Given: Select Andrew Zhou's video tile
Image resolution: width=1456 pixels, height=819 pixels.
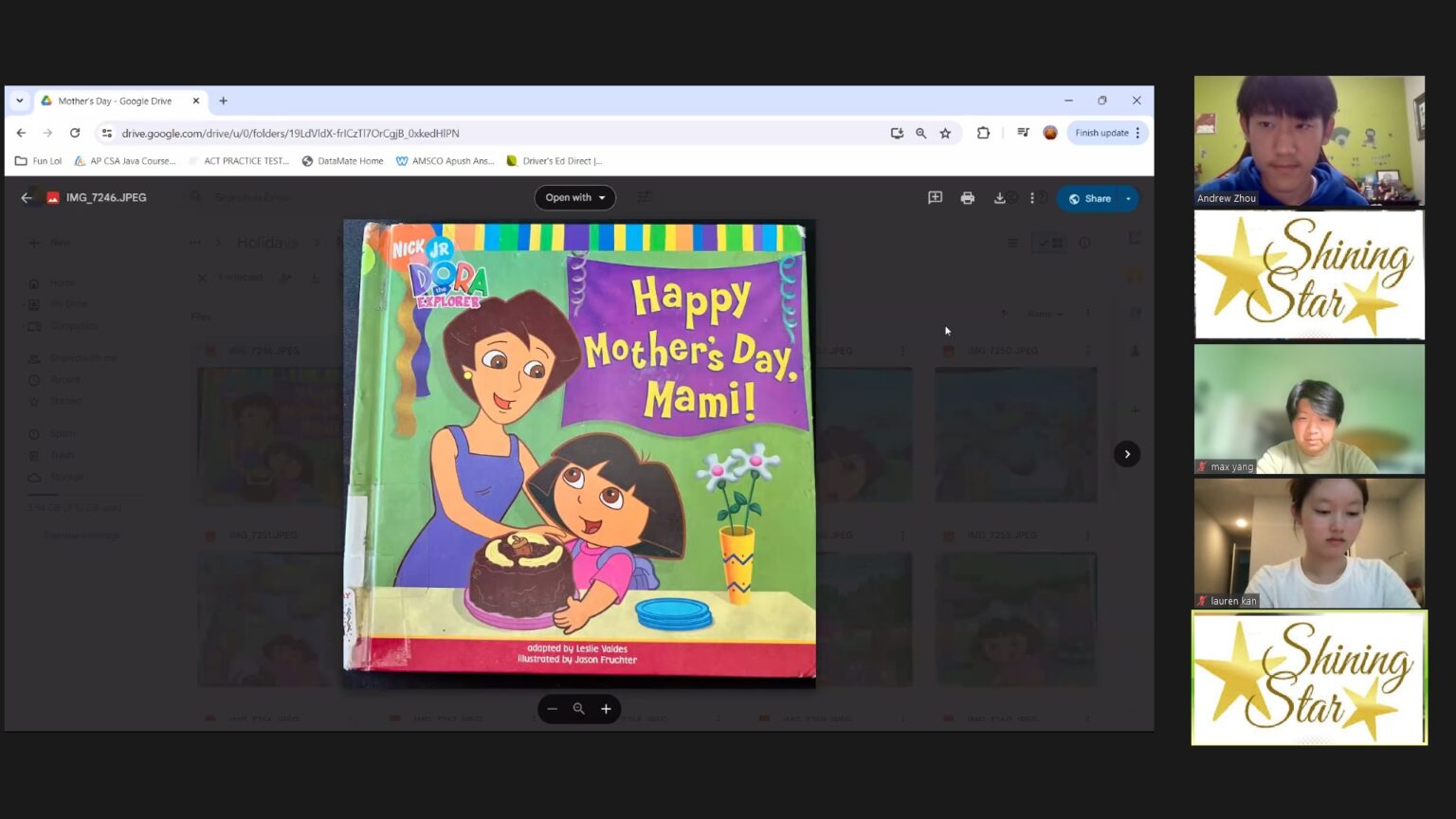Looking at the screenshot, I should (1309, 141).
